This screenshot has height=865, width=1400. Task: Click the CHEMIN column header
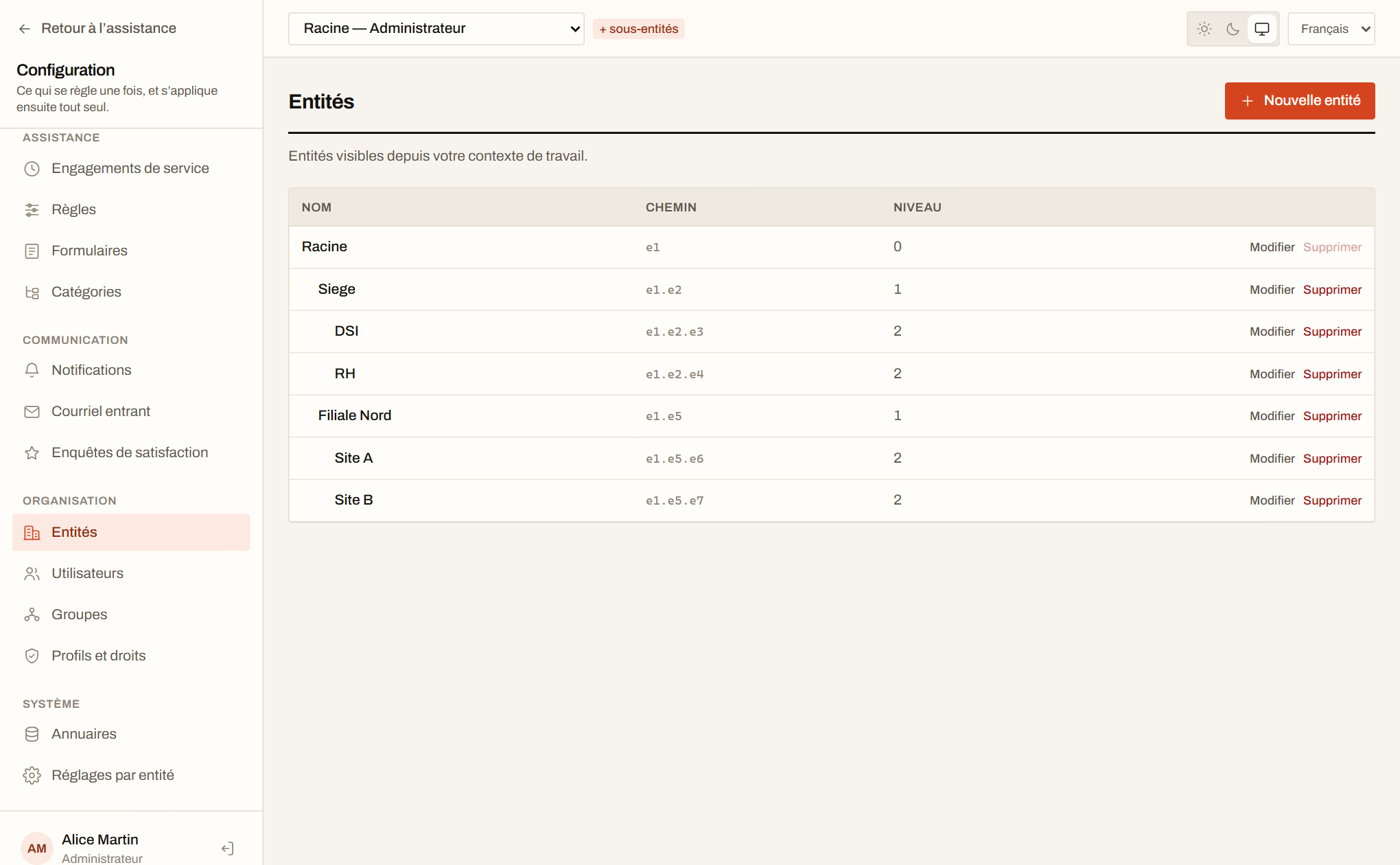click(x=670, y=207)
